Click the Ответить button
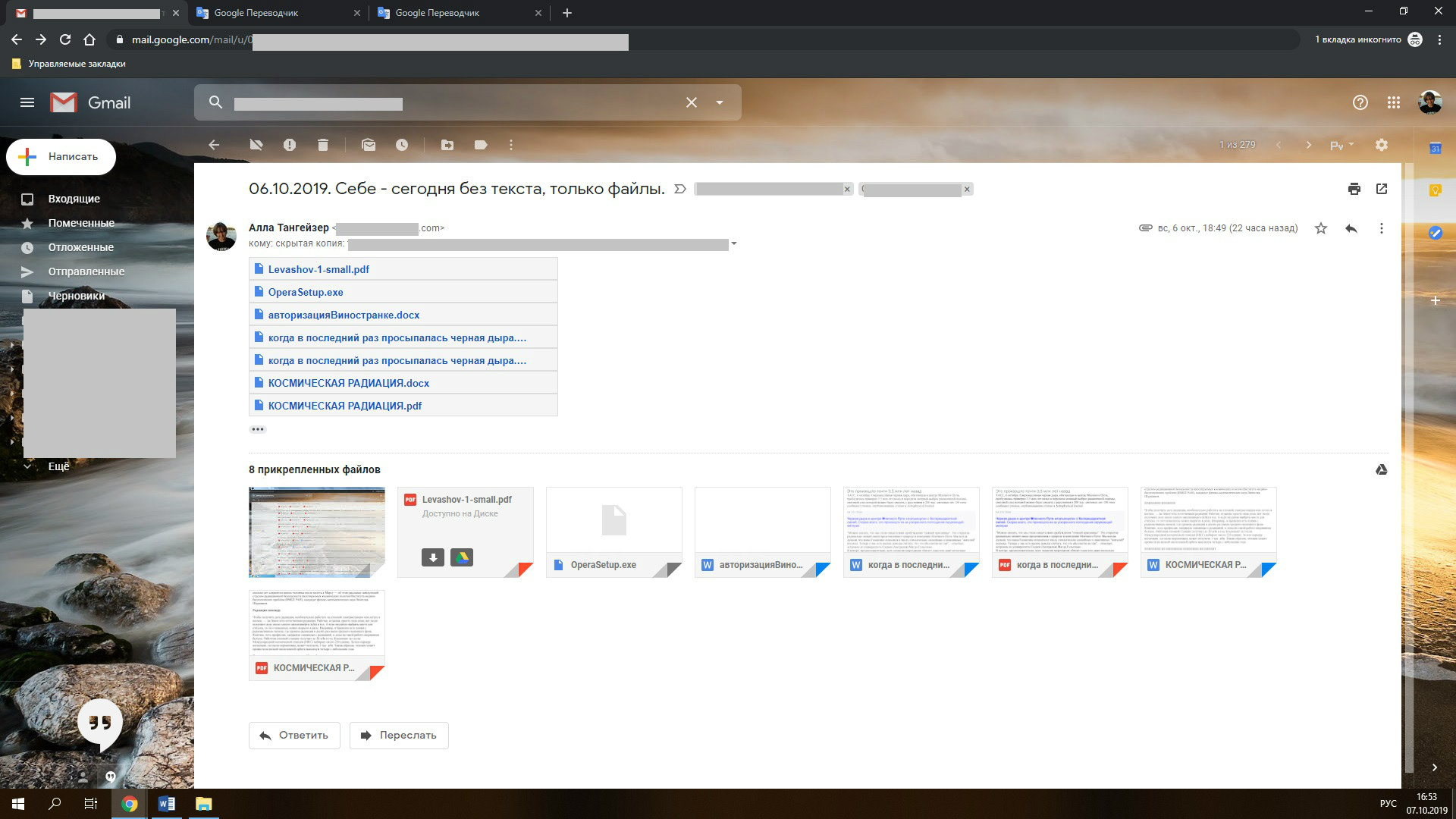The width and height of the screenshot is (1456, 819). (294, 736)
